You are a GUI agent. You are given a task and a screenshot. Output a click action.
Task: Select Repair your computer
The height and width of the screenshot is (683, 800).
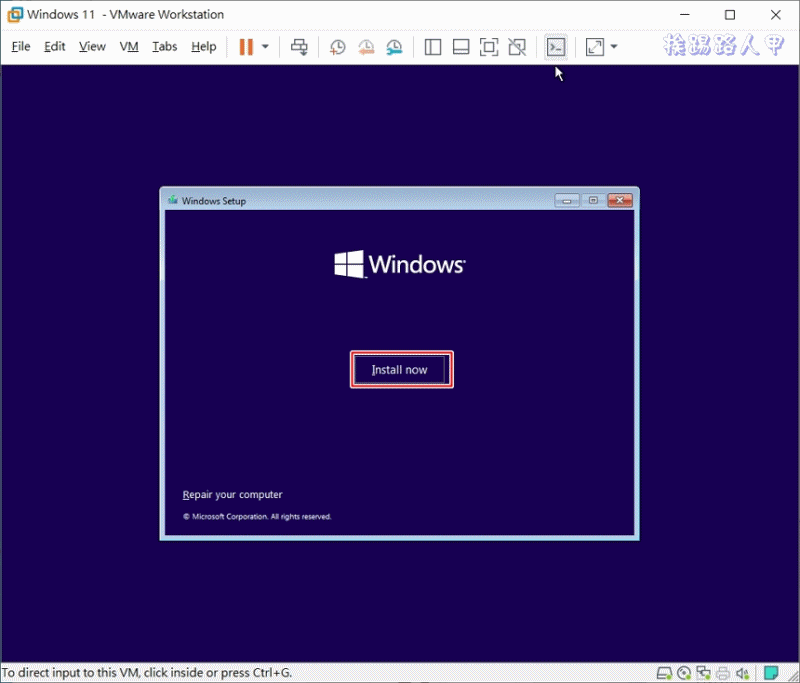[x=232, y=494]
